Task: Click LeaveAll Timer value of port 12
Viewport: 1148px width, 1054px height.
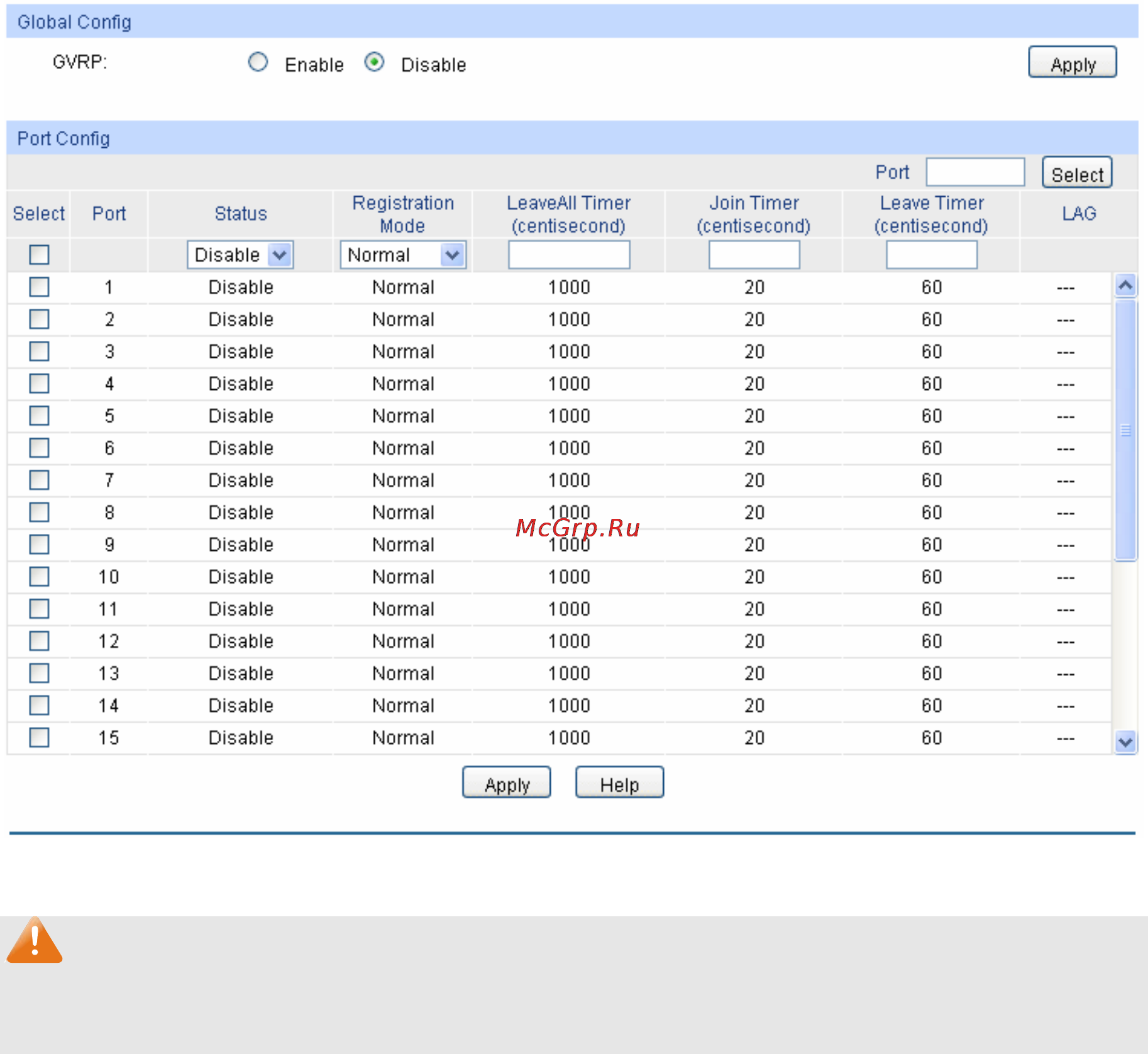Action: (569, 641)
